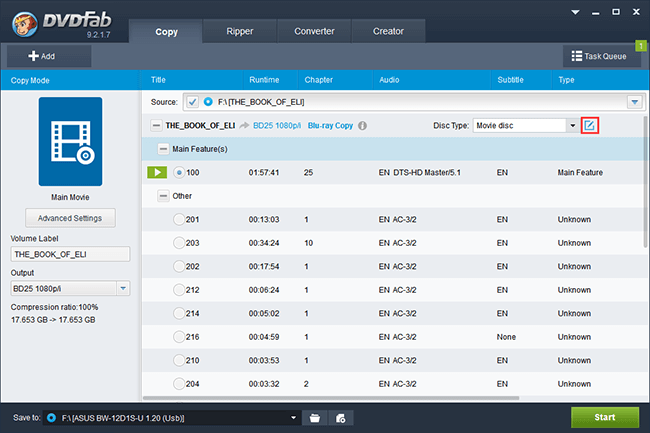This screenshot has width=650, height=433.
Task: Click the Runtime column header
Action: [271, 80]
